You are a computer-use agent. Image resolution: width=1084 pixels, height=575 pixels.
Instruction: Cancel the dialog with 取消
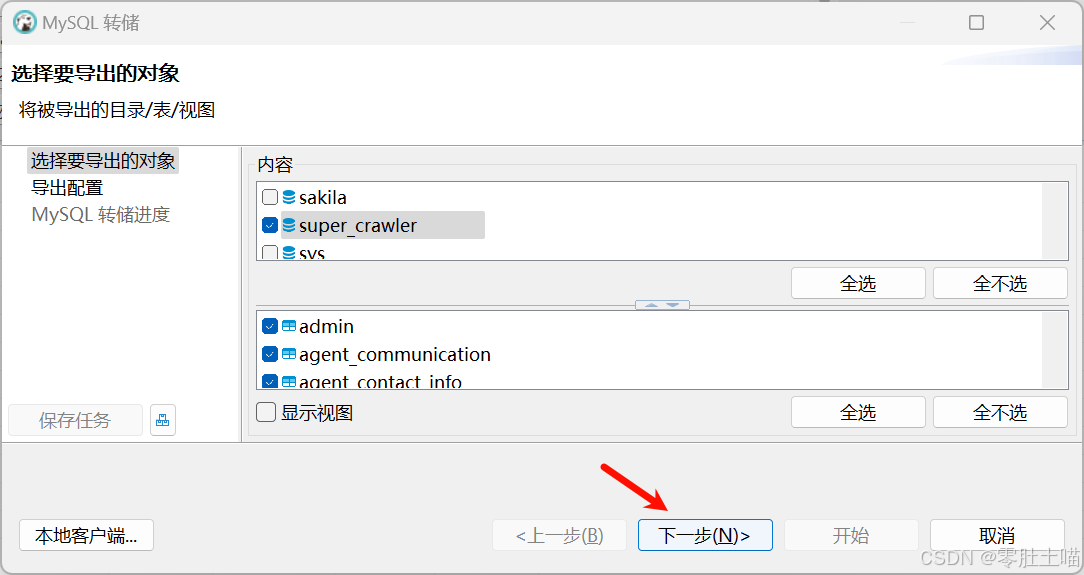point(997,536)
